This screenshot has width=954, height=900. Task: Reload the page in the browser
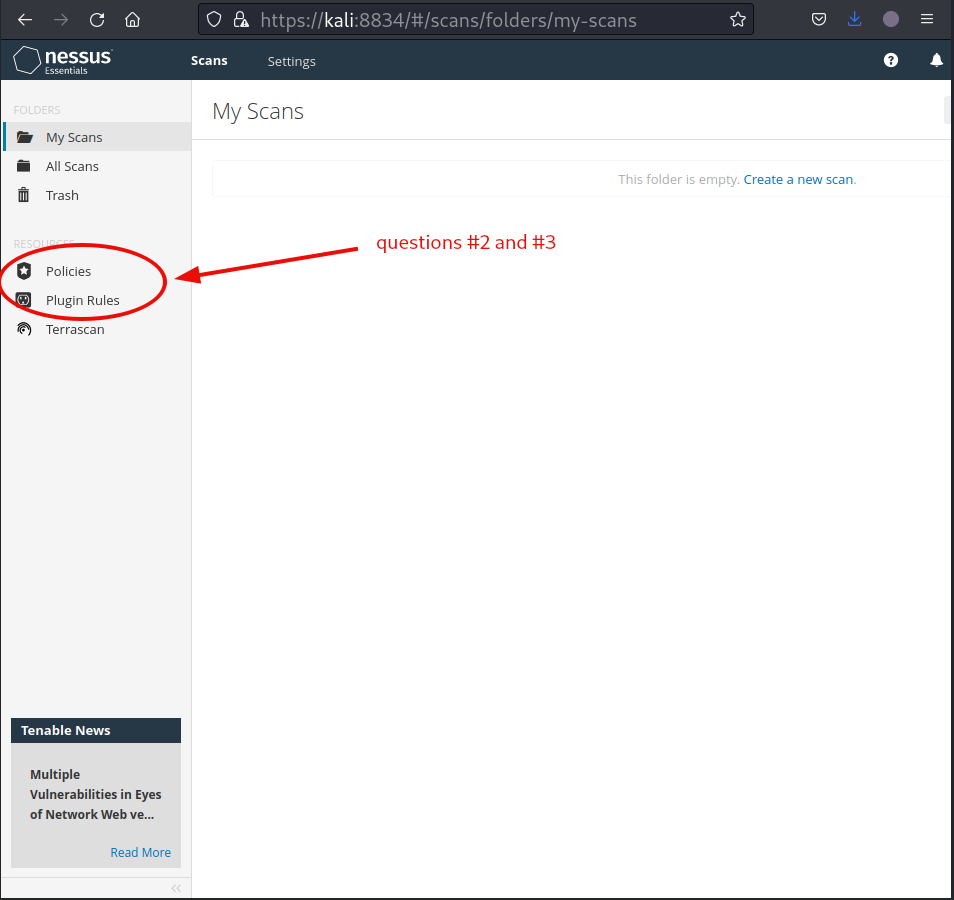[96, 19]
